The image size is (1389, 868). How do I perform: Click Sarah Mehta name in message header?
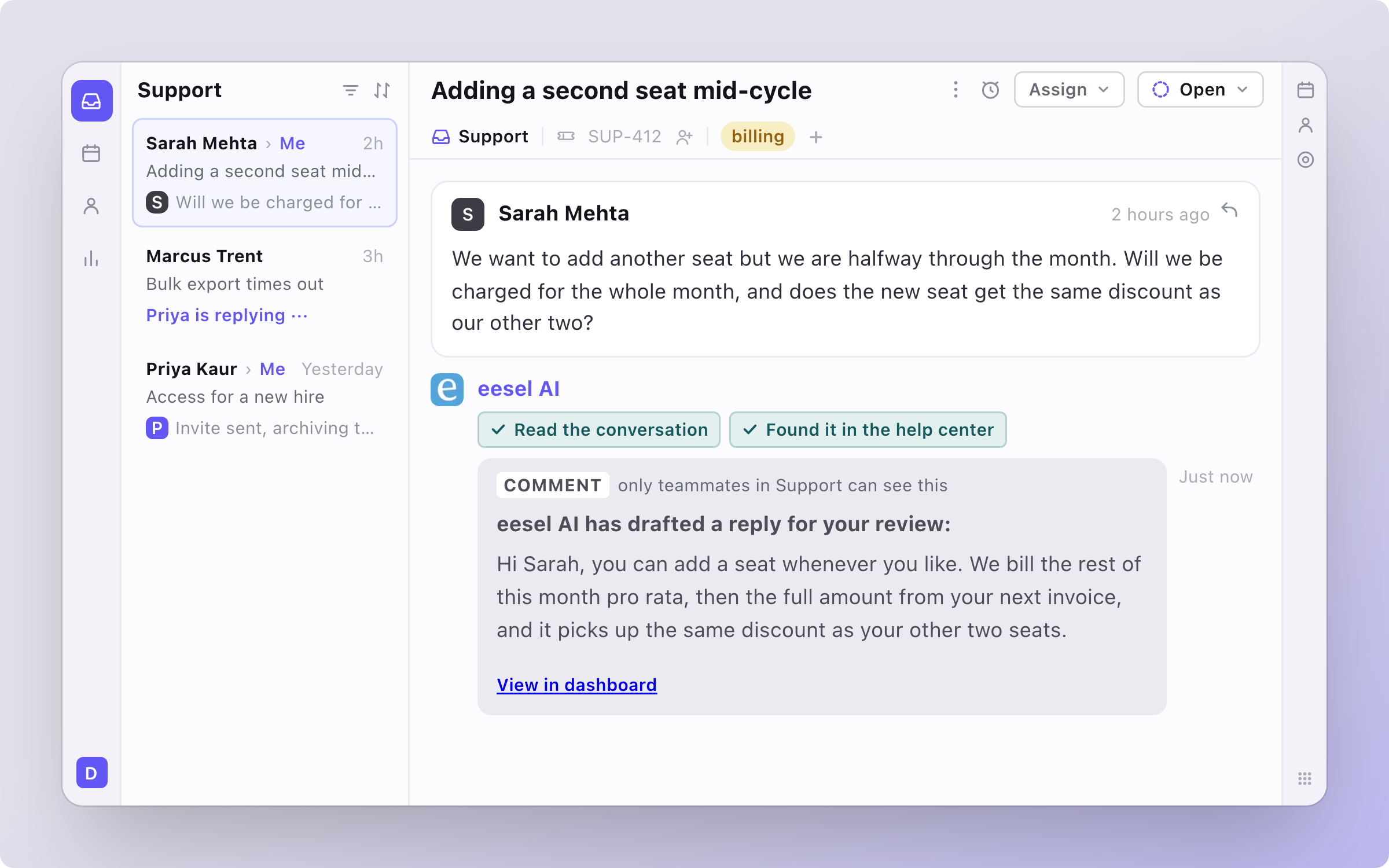[564, 214]
